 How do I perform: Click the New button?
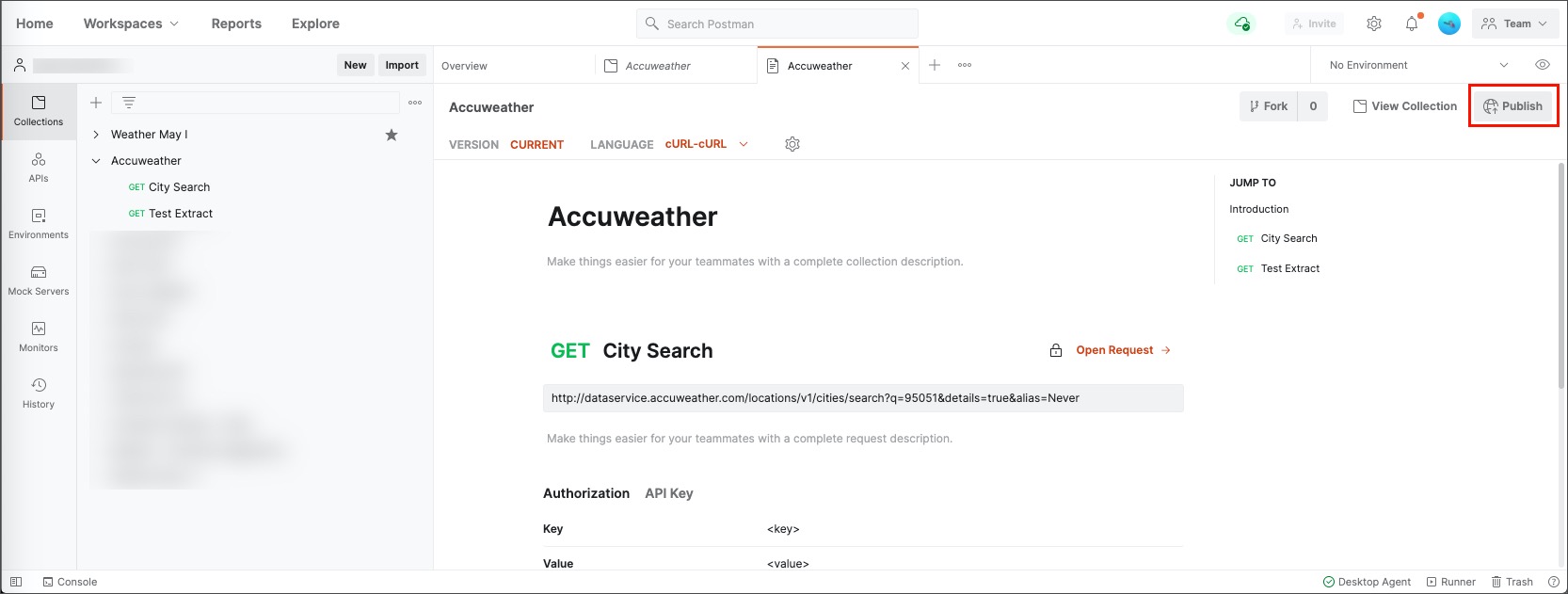pos(355,65)
